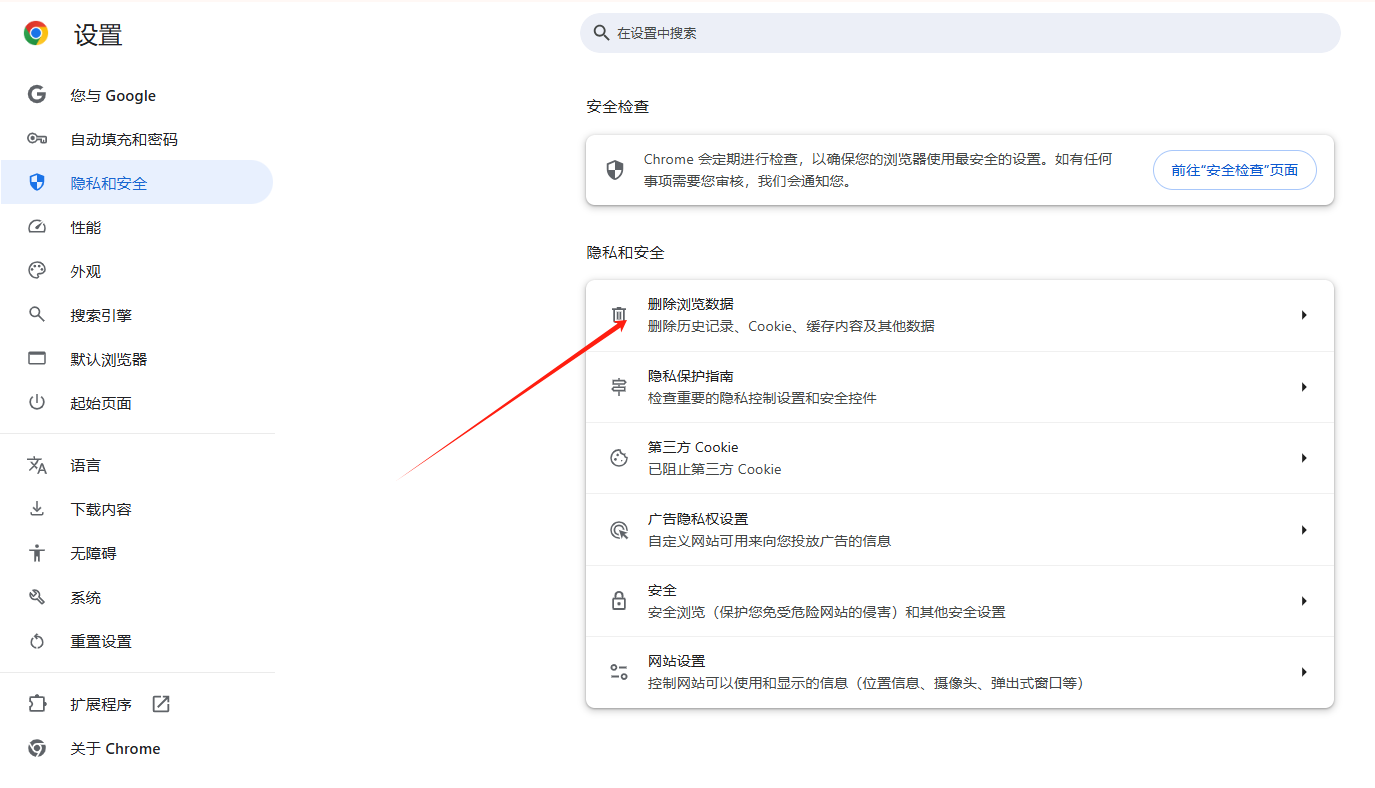Open the 默认浏览器 settings section
This screenshot has height=788, width=1375.
[x=137, y=359]
